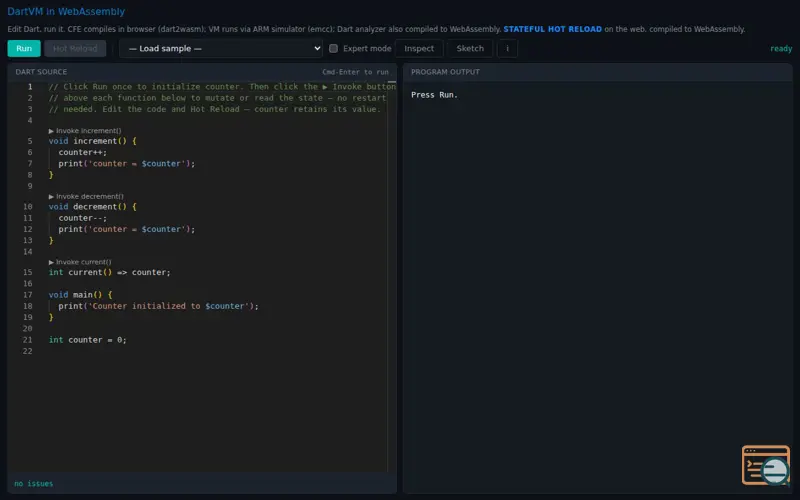Click the STATEFUL HOT RELOAD highlighted text

tap(553, 29)
